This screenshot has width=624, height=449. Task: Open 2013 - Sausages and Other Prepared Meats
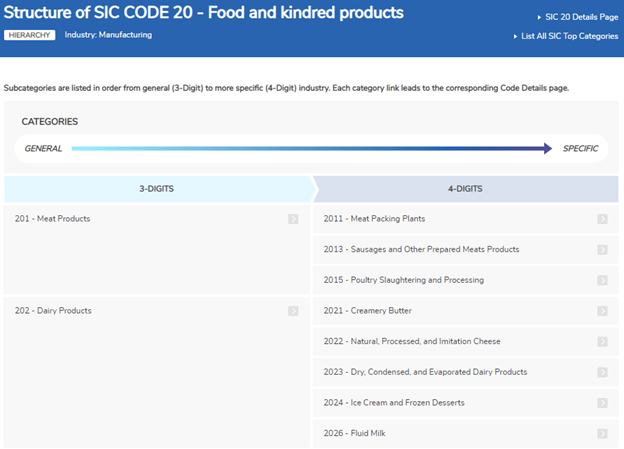(421, 249)
